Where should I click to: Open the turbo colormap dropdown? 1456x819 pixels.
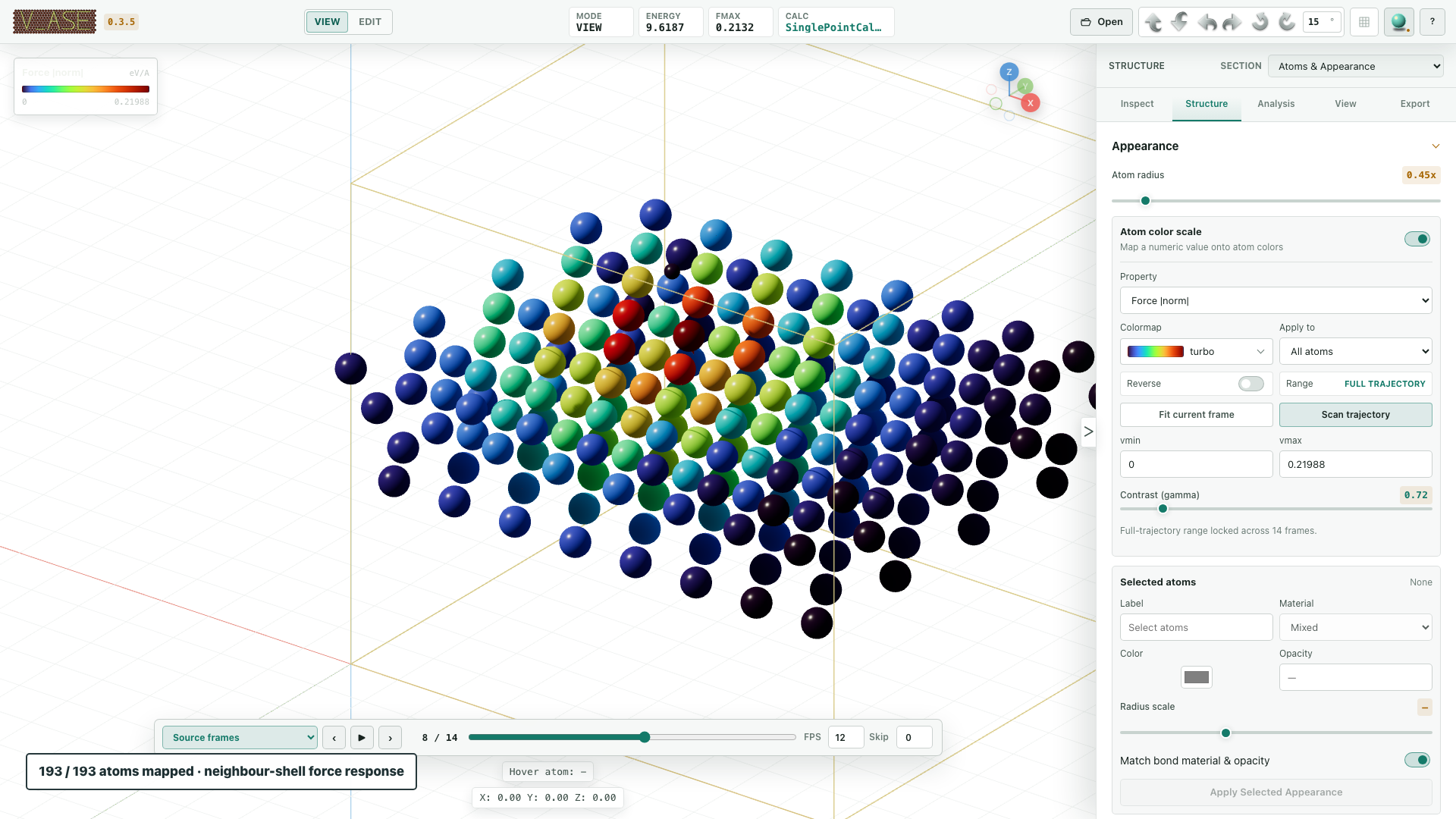[x=1197, y=352]
